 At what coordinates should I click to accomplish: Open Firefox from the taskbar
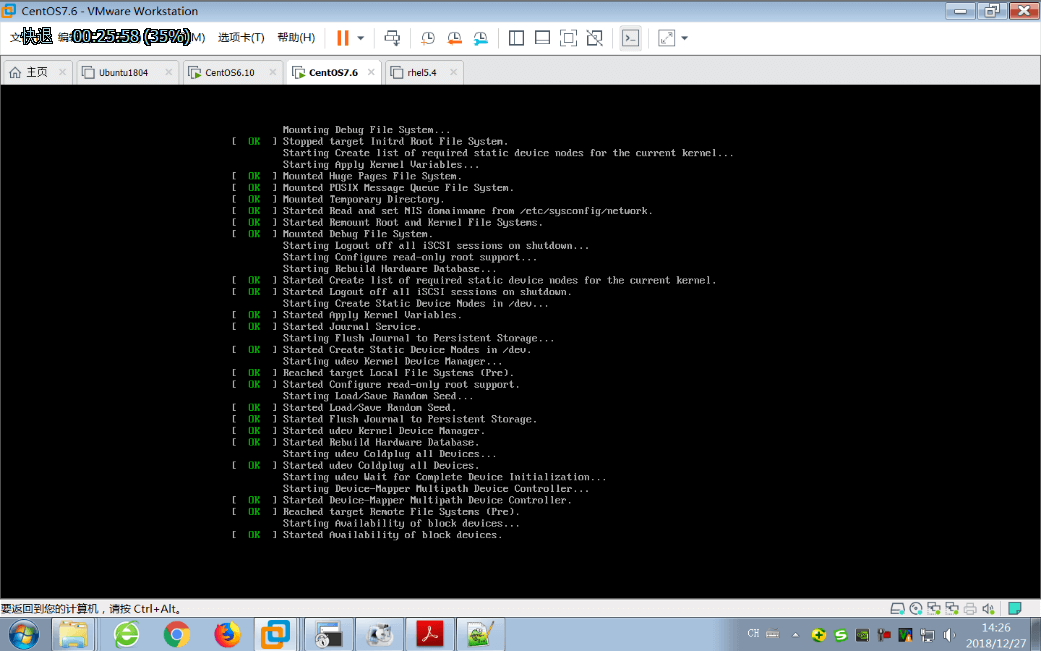(x=228, y=634)
